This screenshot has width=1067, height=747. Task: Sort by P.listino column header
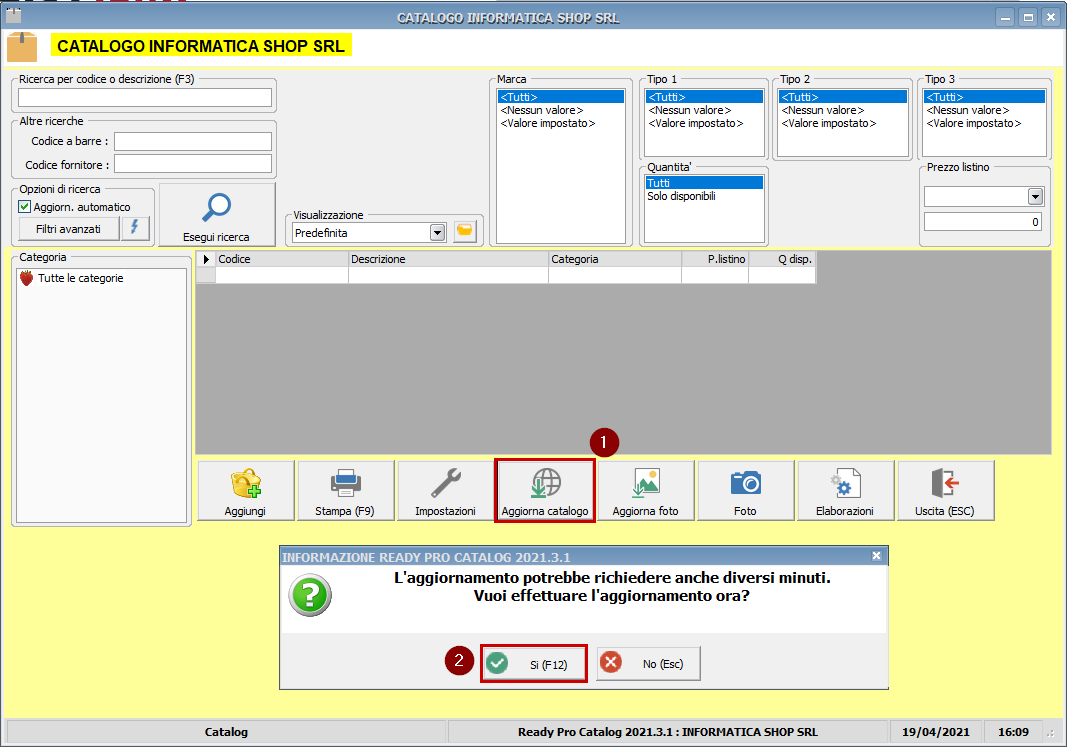click(x=715, y=259)
